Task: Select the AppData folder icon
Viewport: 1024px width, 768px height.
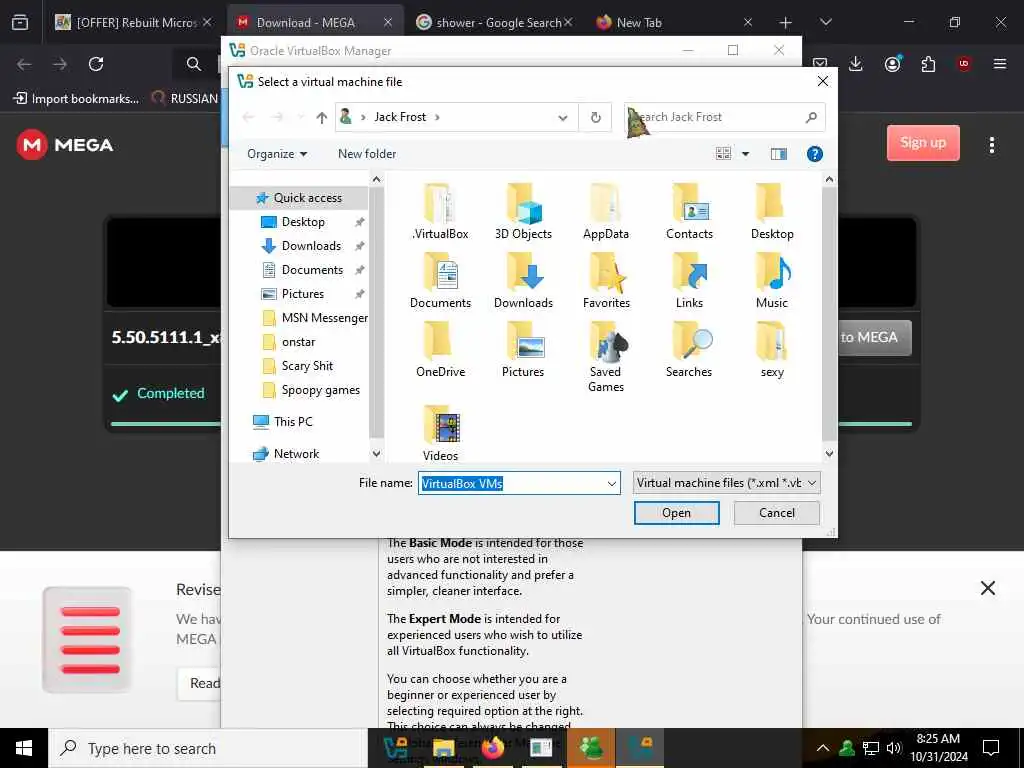Action: 605,203
